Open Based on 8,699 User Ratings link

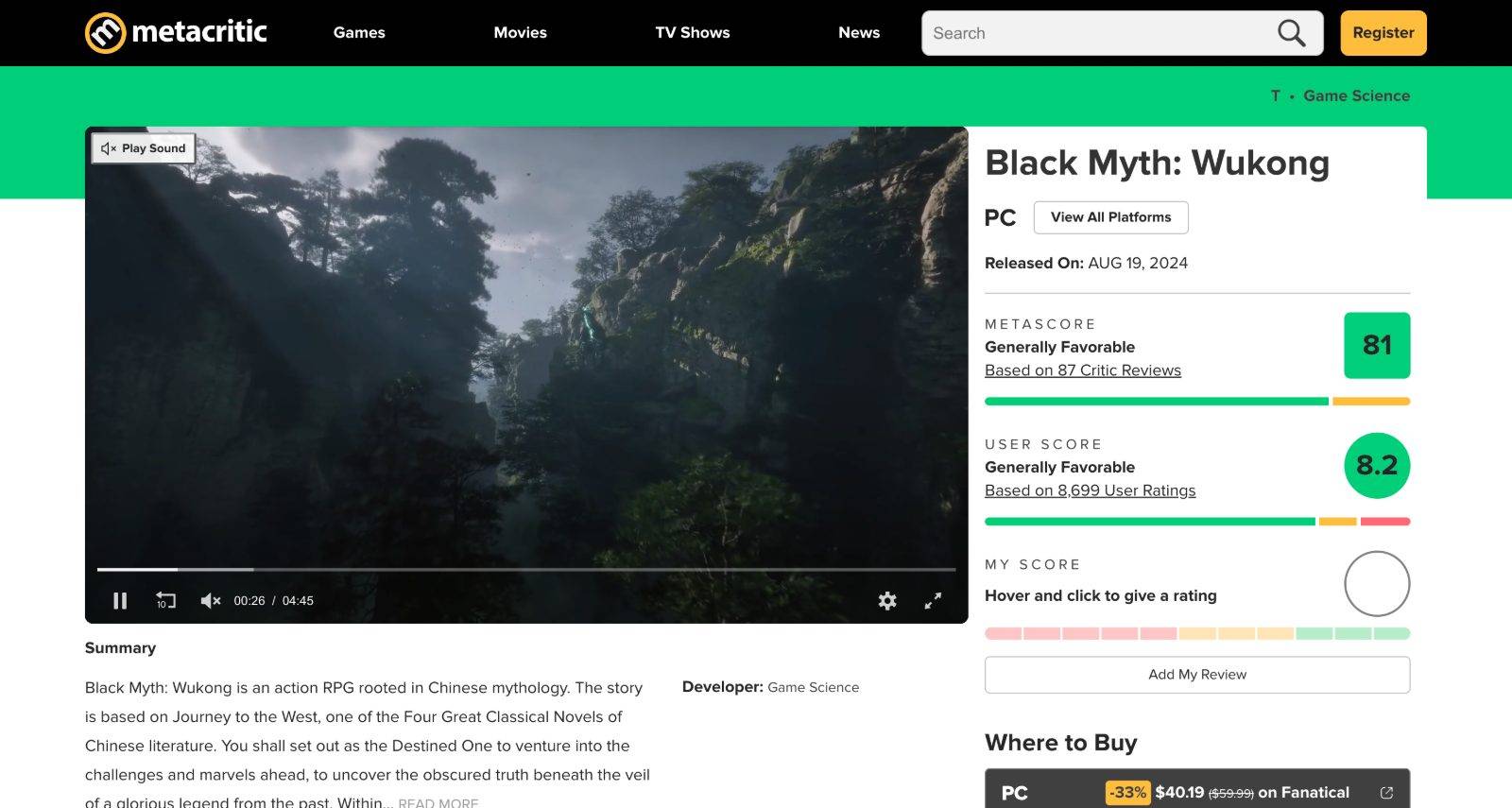tap(1091, 490)
